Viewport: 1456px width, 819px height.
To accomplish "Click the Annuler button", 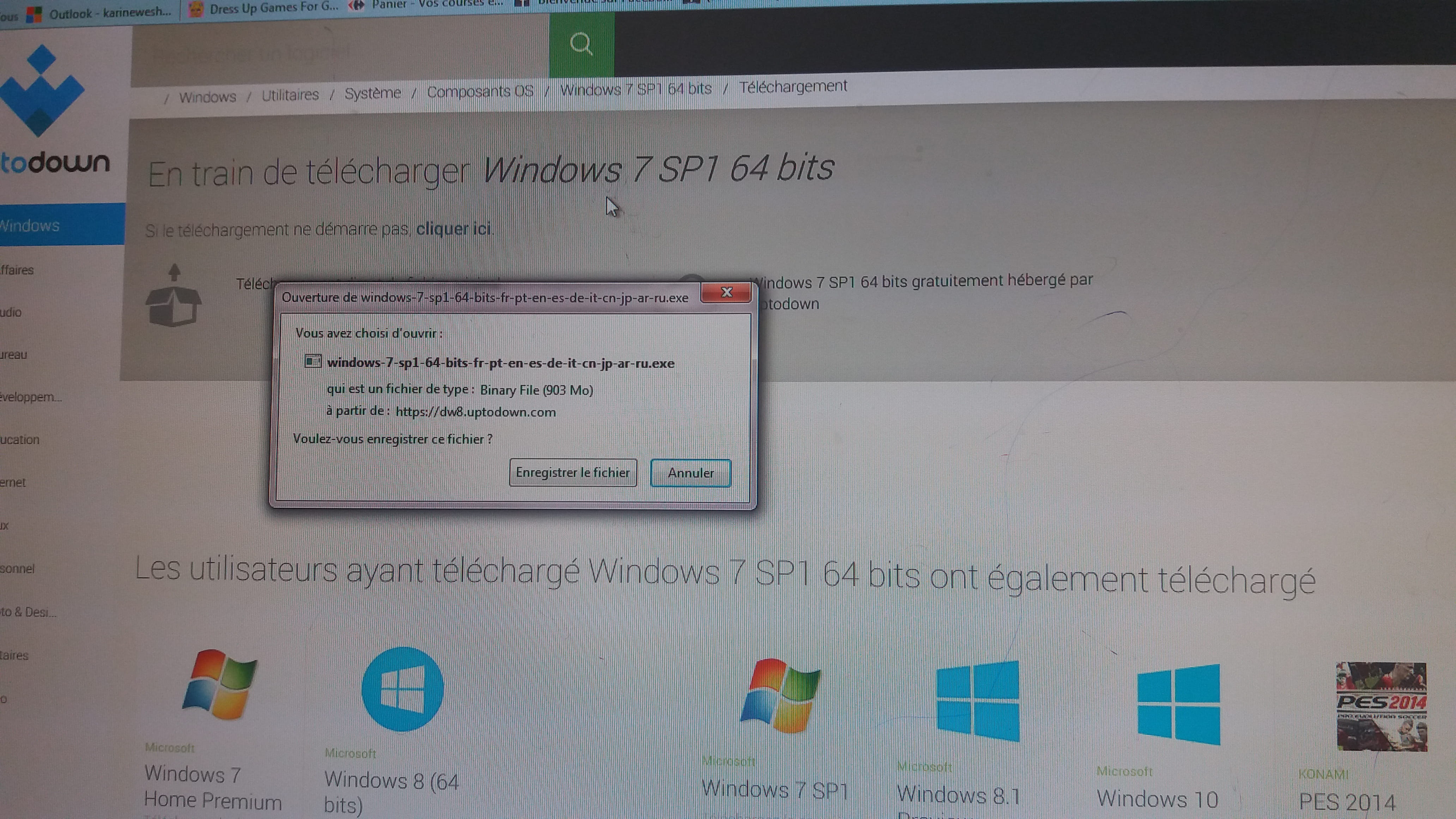I will point(691,473).
